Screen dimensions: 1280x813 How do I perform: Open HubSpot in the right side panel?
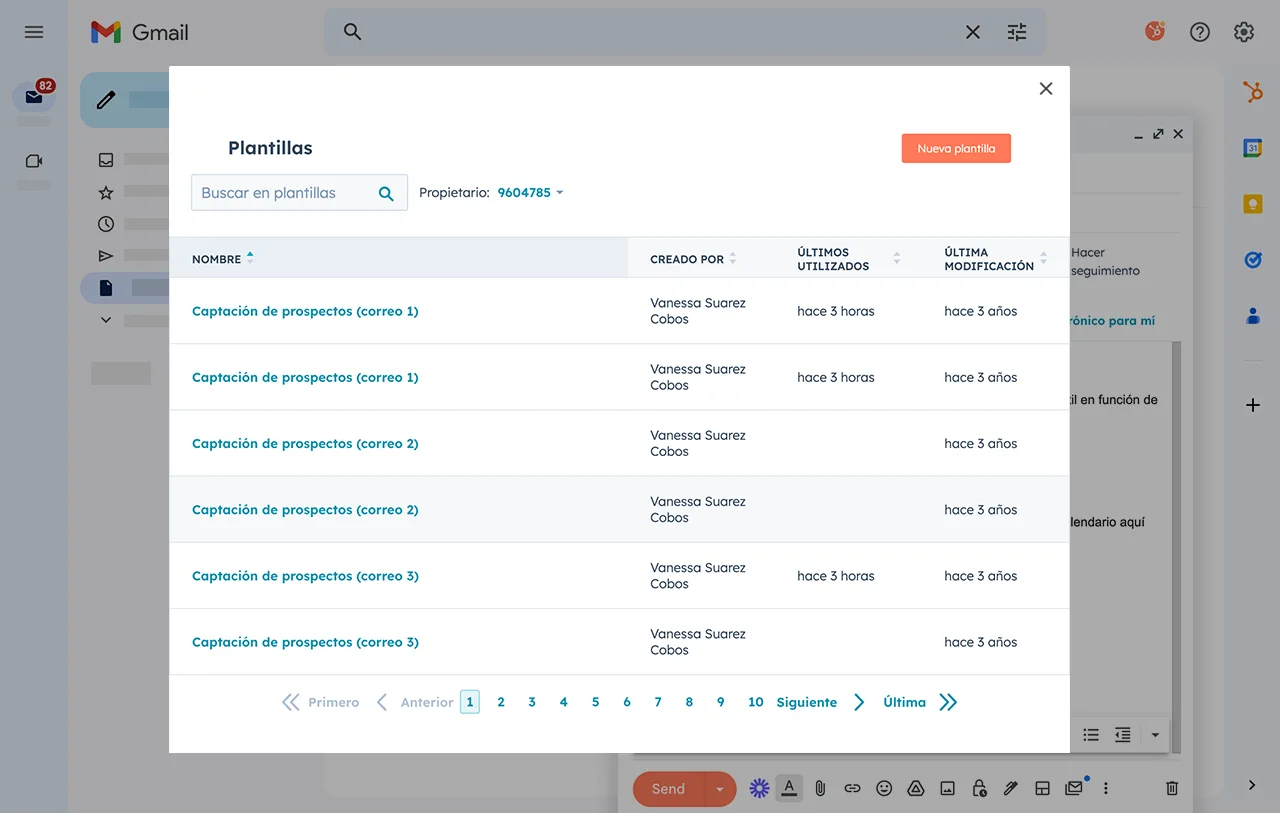click(1252, 93)
